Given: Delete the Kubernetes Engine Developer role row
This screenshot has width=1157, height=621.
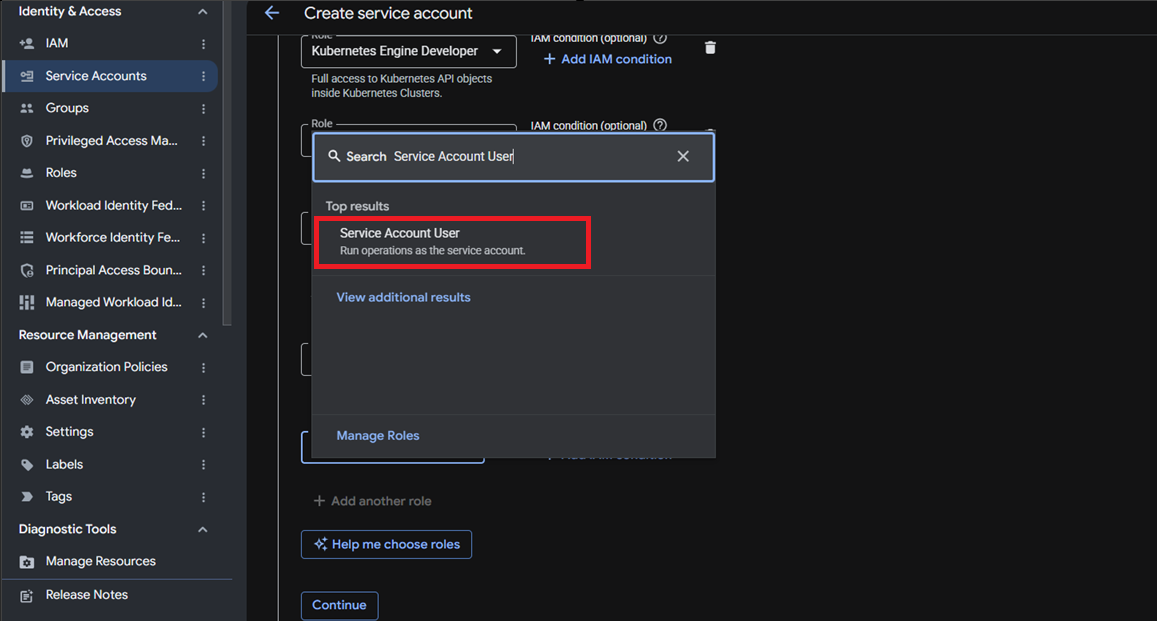Looking at the screenshot, I should (x=710, y=48).
